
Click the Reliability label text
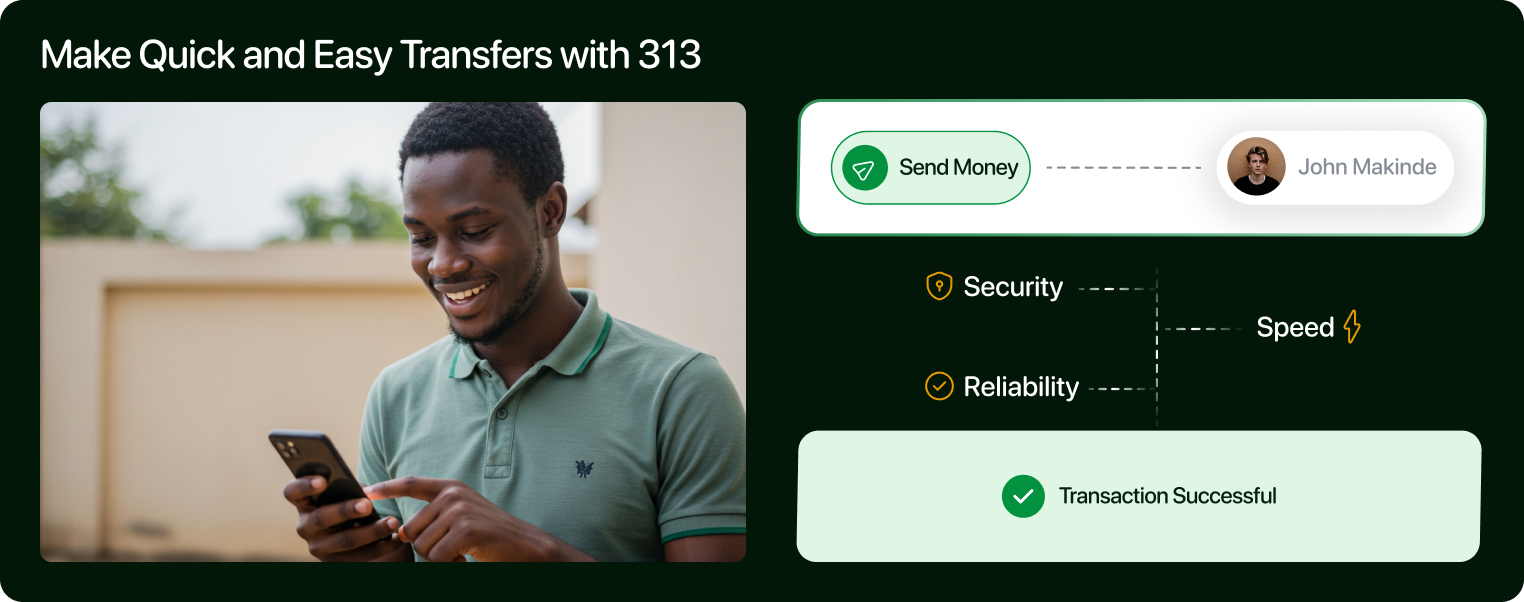(1021, 387)
